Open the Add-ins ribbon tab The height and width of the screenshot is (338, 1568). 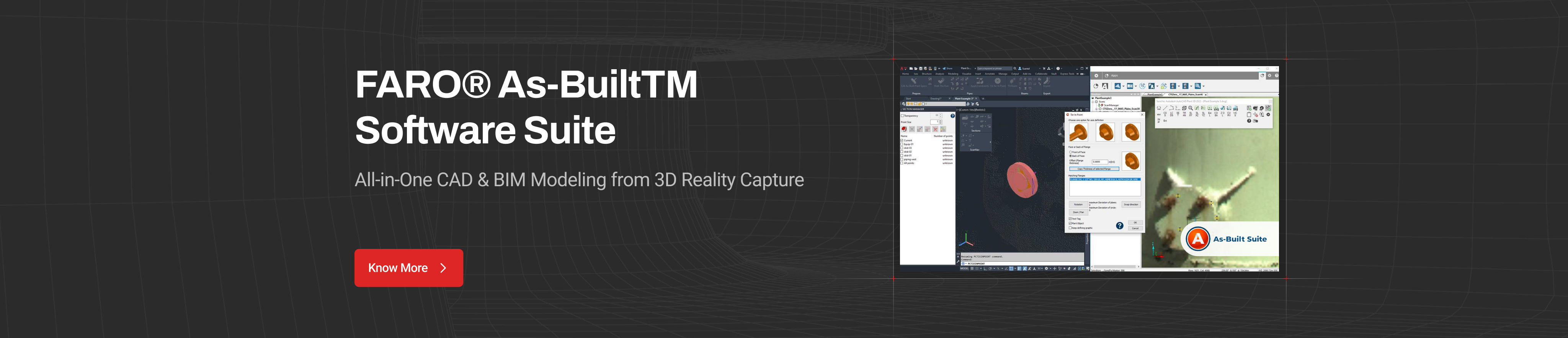click(1027, 73)
